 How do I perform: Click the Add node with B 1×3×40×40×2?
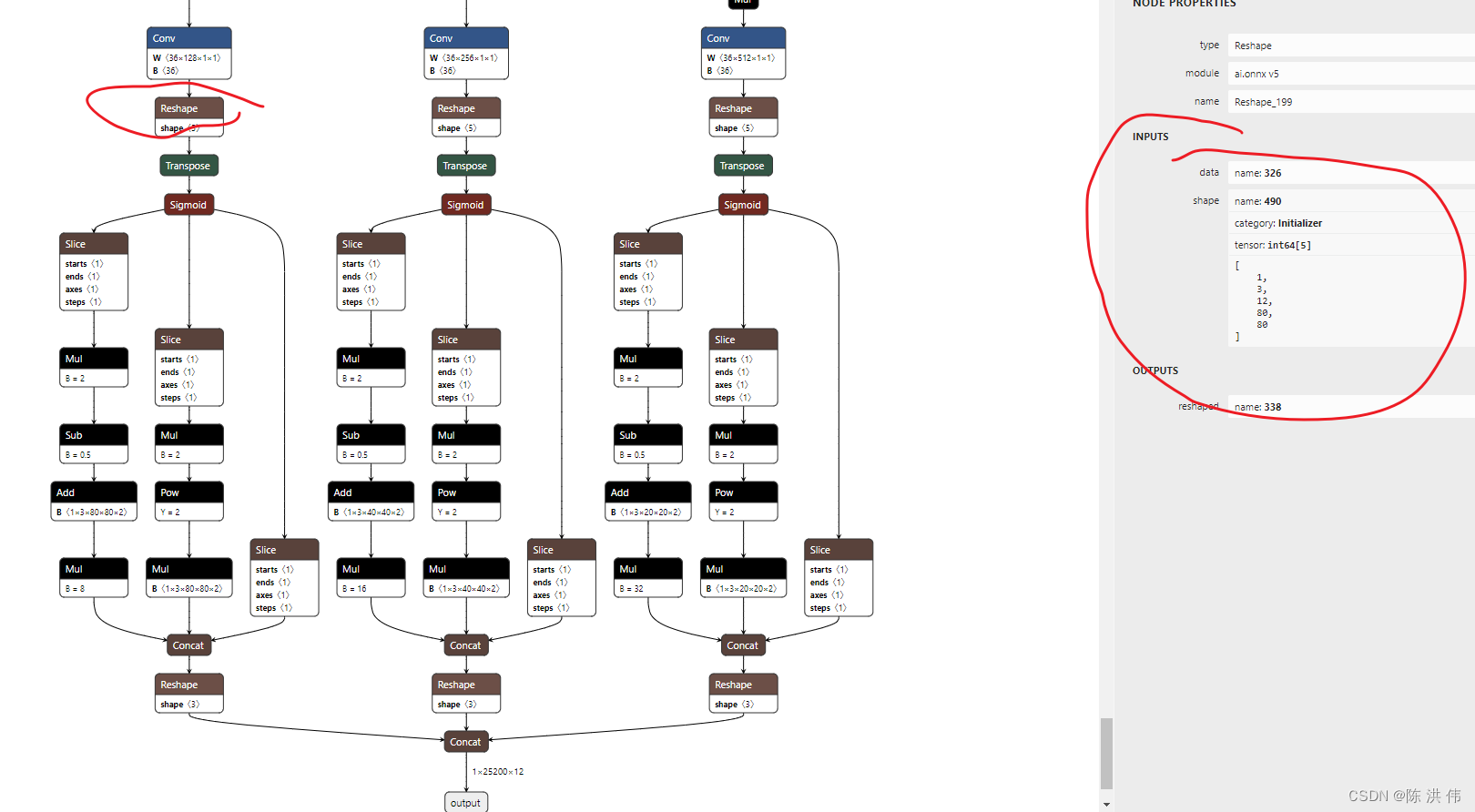(x=371, y=502)
